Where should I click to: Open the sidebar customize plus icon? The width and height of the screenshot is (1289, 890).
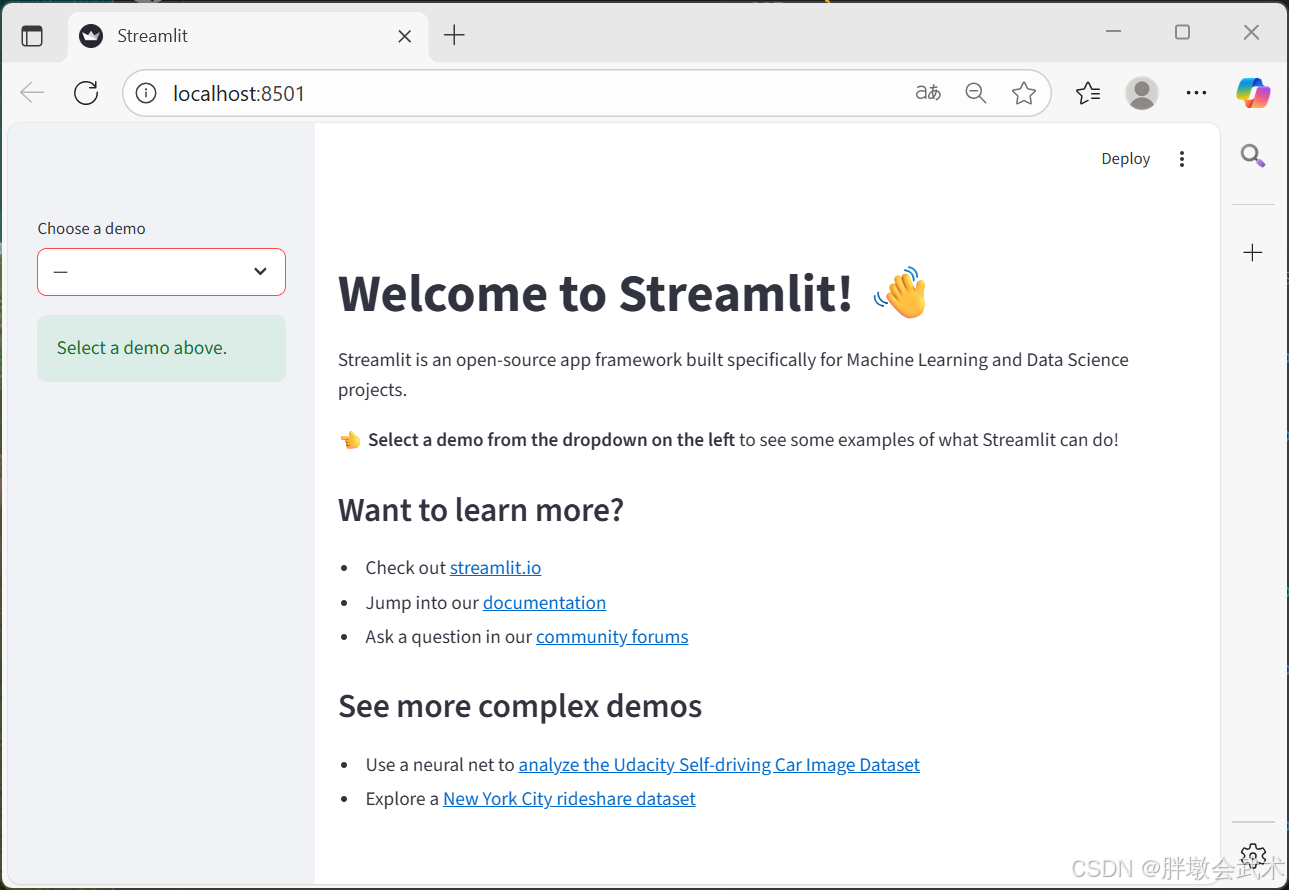(x=1252, y=252)
